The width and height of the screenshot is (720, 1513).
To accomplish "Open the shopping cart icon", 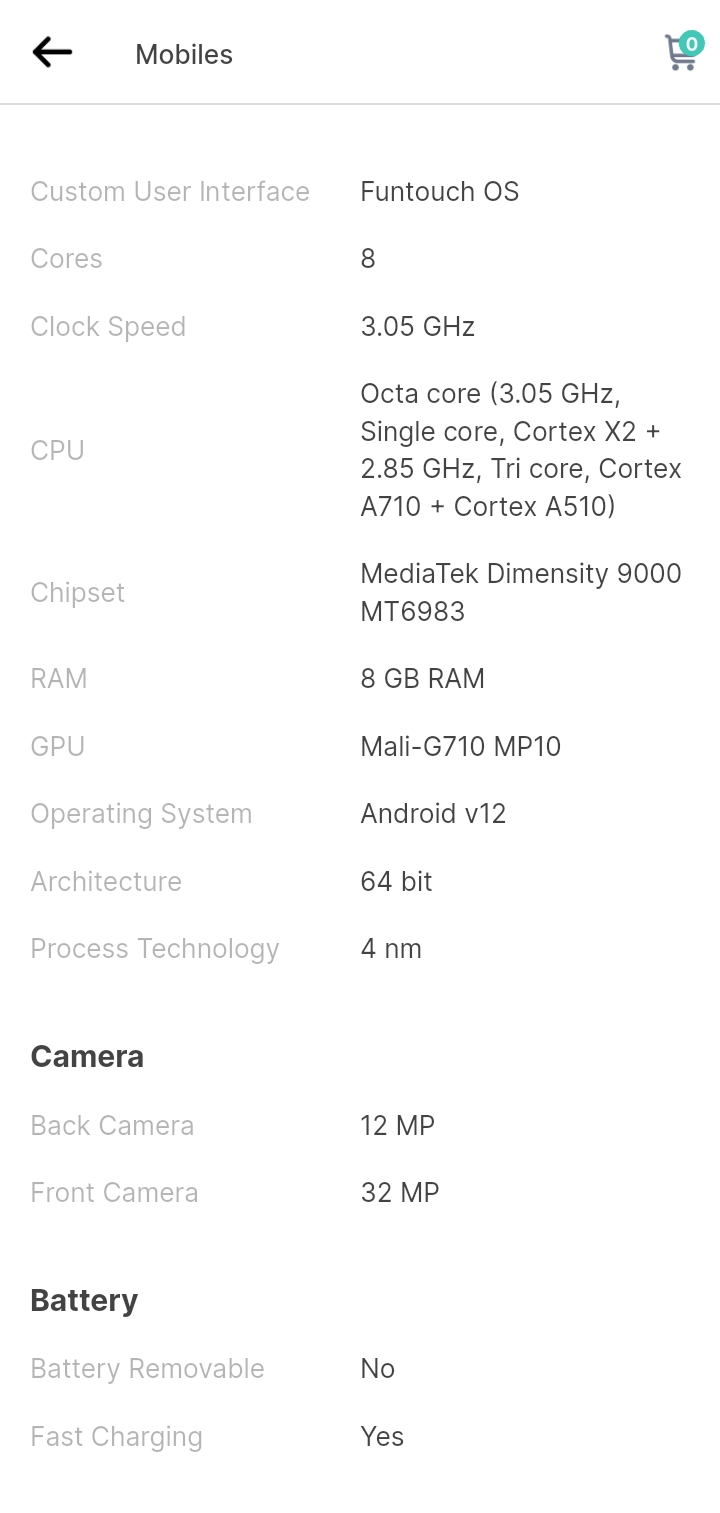I will tap(680, 53).
